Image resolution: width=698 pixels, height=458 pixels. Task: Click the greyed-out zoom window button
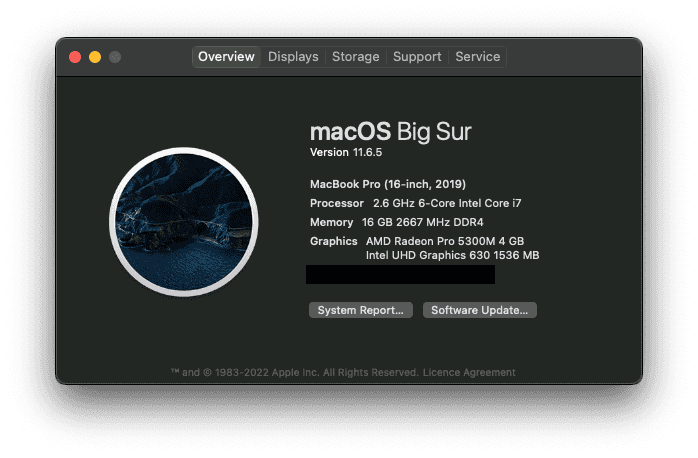[115, 57]
